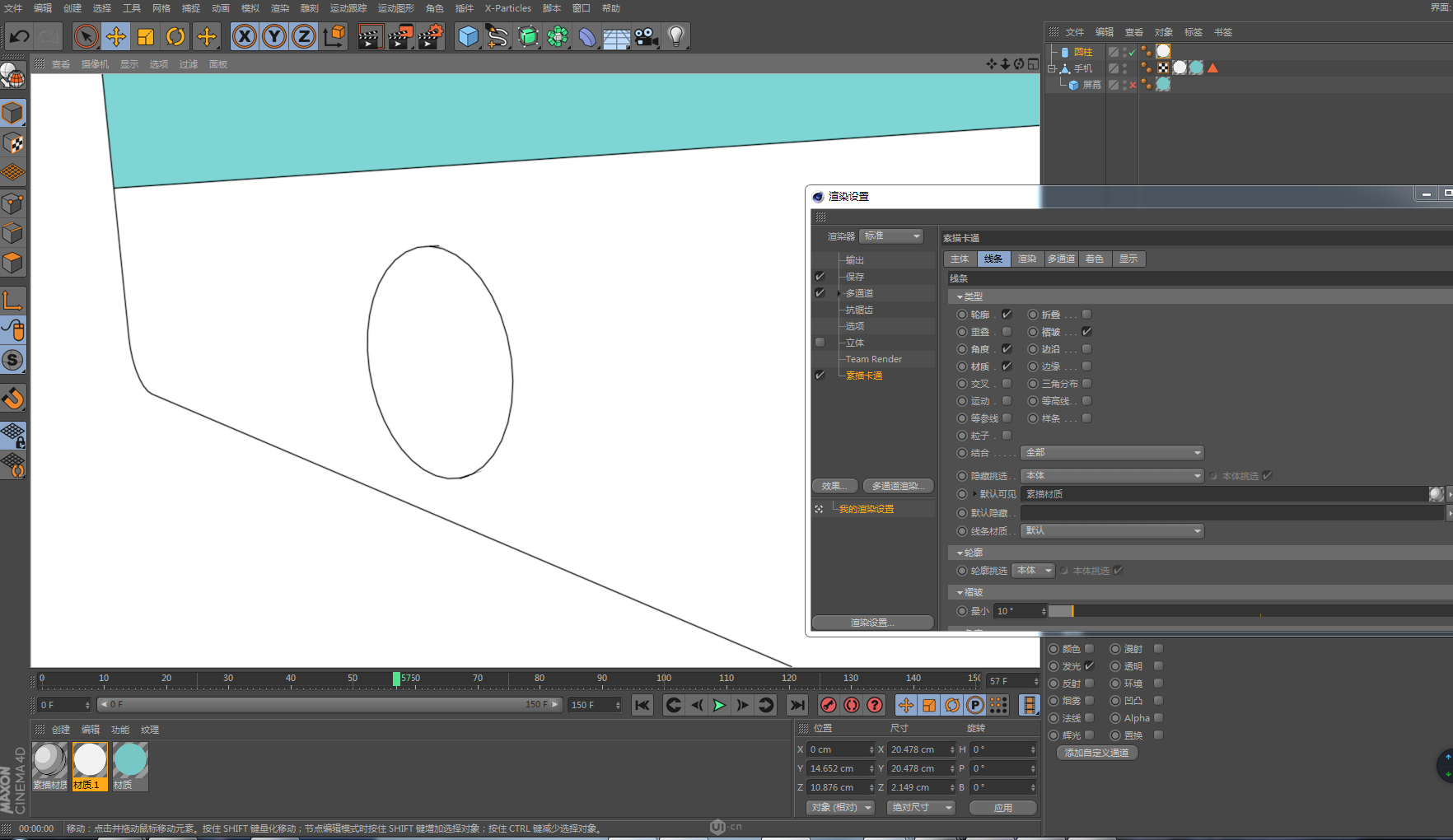Uncheck the 轮廓 line type checkbox
Viewport: 1453px width, 840px height.
[x=1007, y=315]
